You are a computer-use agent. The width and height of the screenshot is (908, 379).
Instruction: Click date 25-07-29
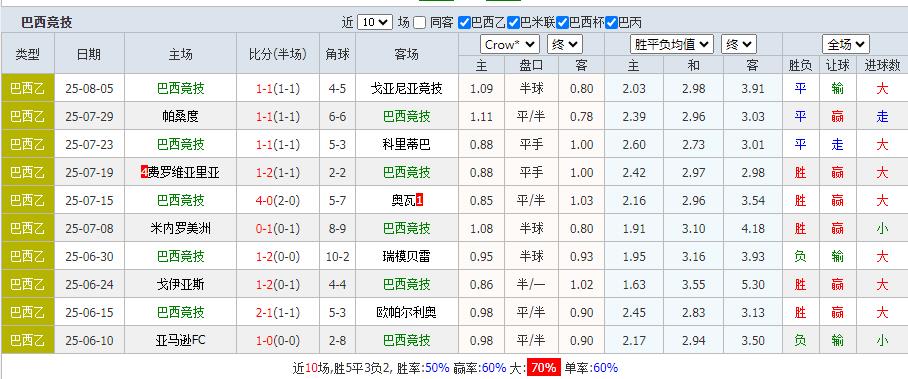[x=89, y=116]
